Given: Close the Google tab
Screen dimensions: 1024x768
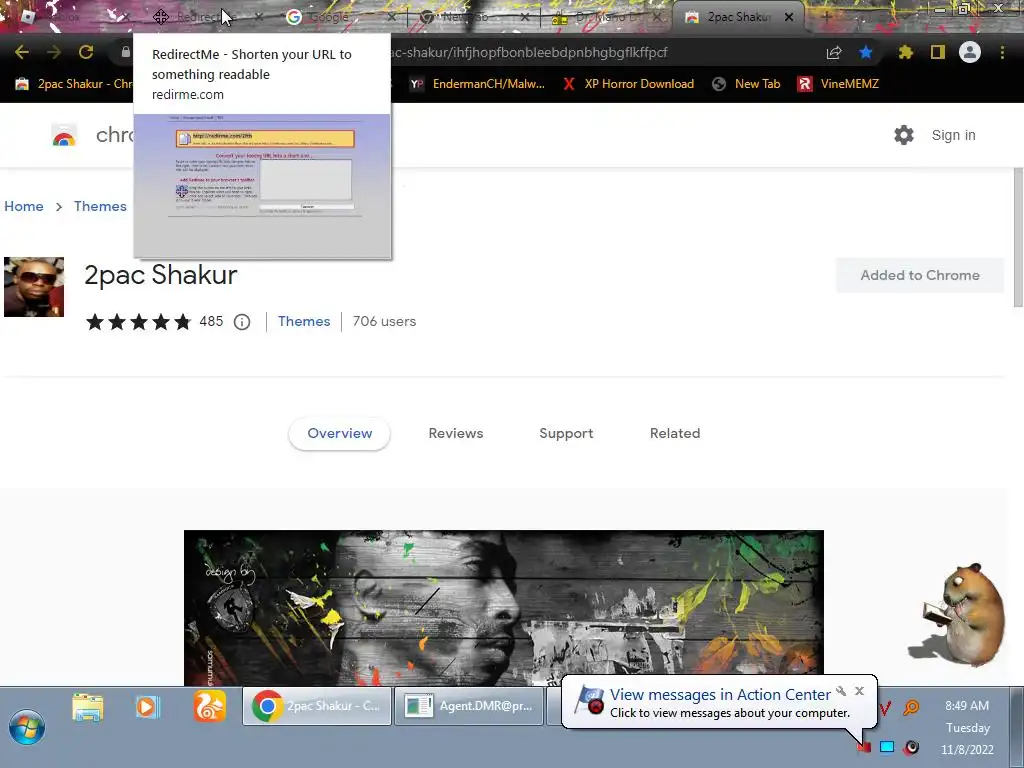Looking at the screenshot, I should tap(391, 17).
